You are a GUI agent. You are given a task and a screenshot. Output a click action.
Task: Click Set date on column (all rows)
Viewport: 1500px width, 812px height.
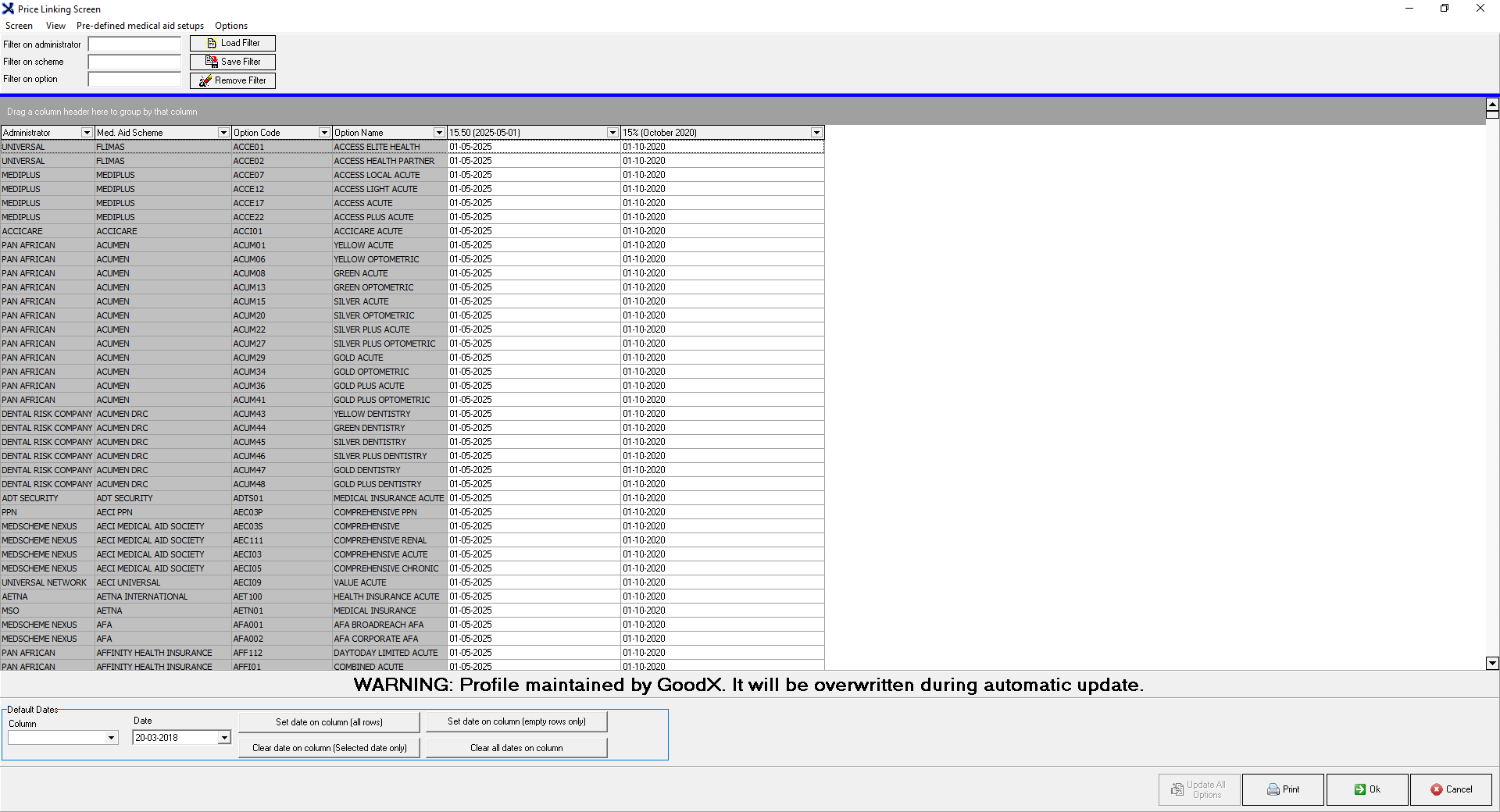329,722
